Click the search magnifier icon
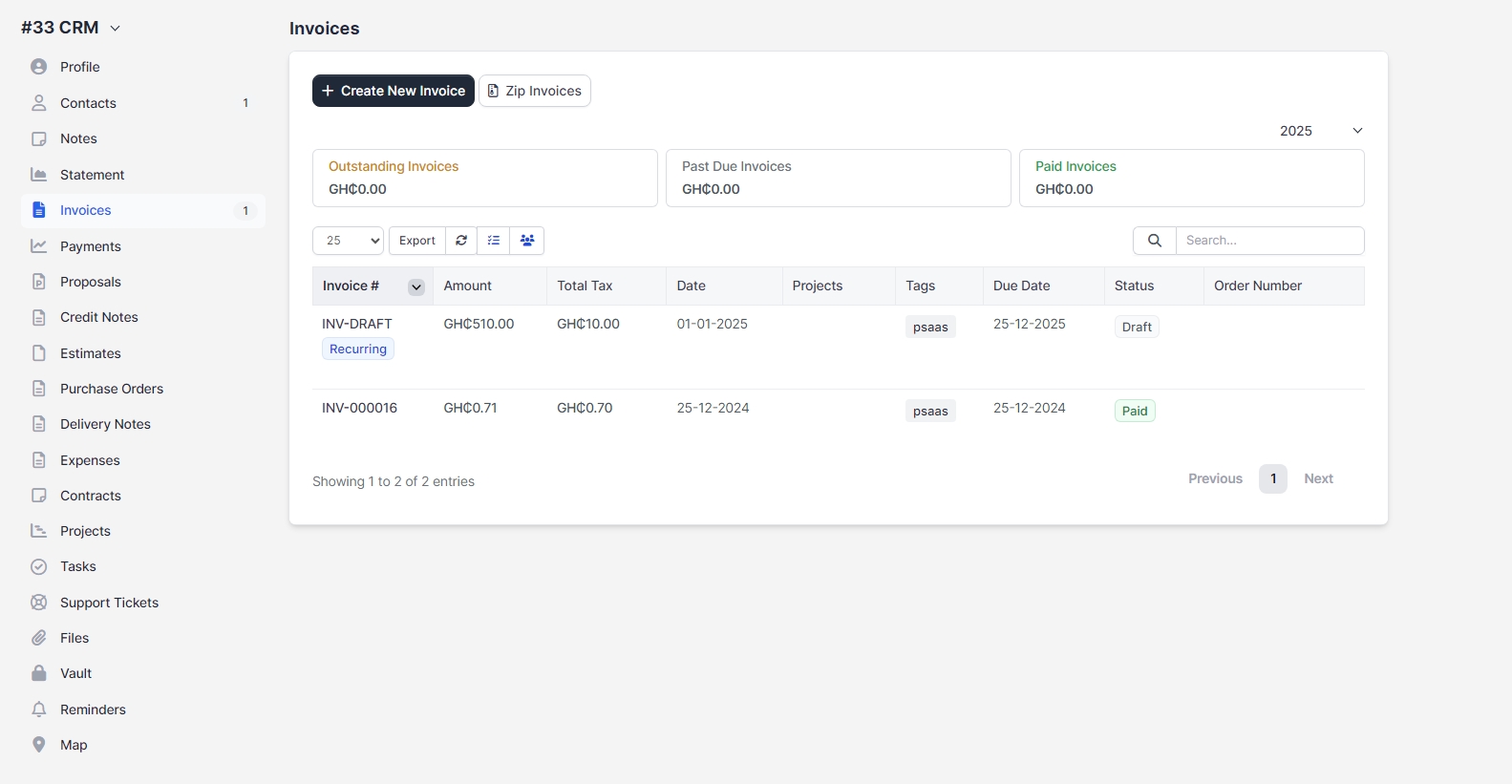Screen dimensions: 1512x784 pos(1154,241)
